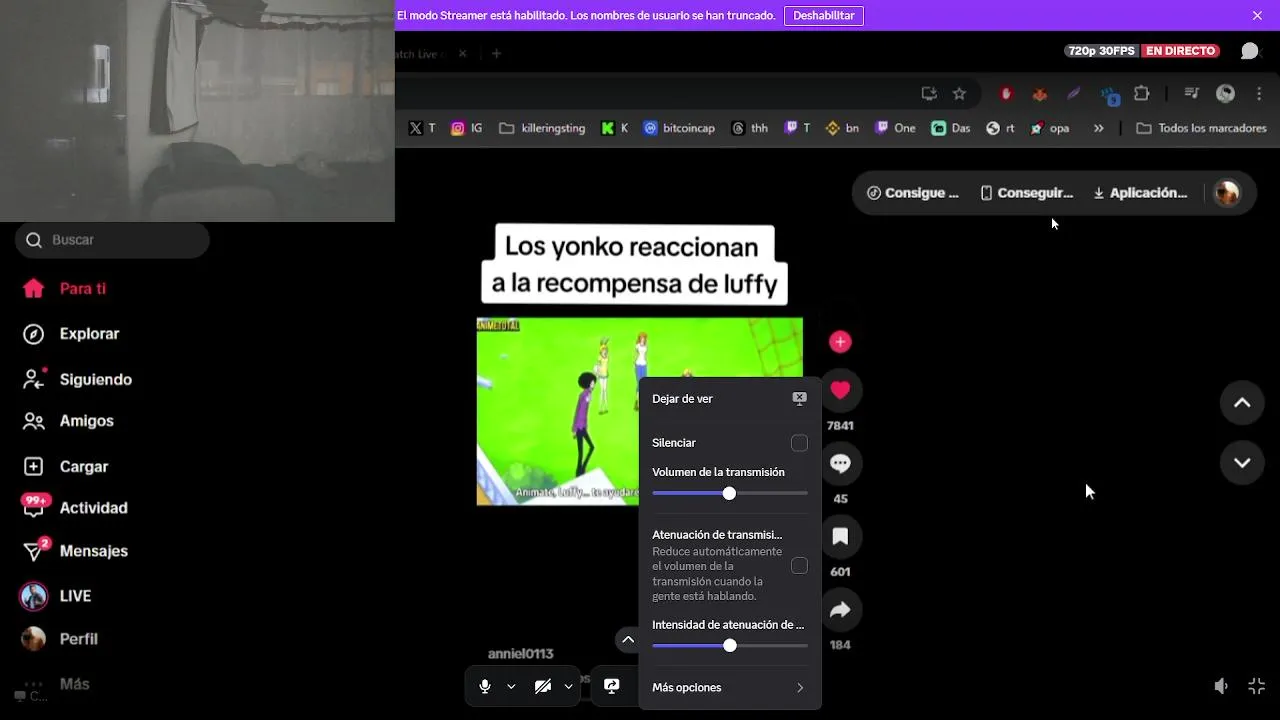
Task: Click the Buscar search field
Action: point(112,240)
